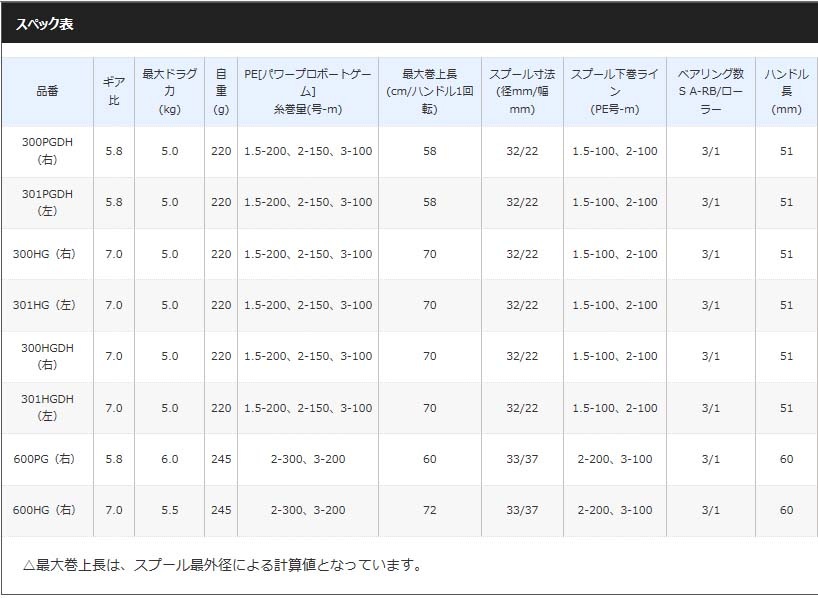This screenshot has height=598, width=818.
Task: Click the 最大ドラグ力 column header
Action: click(x=169, y=91)
